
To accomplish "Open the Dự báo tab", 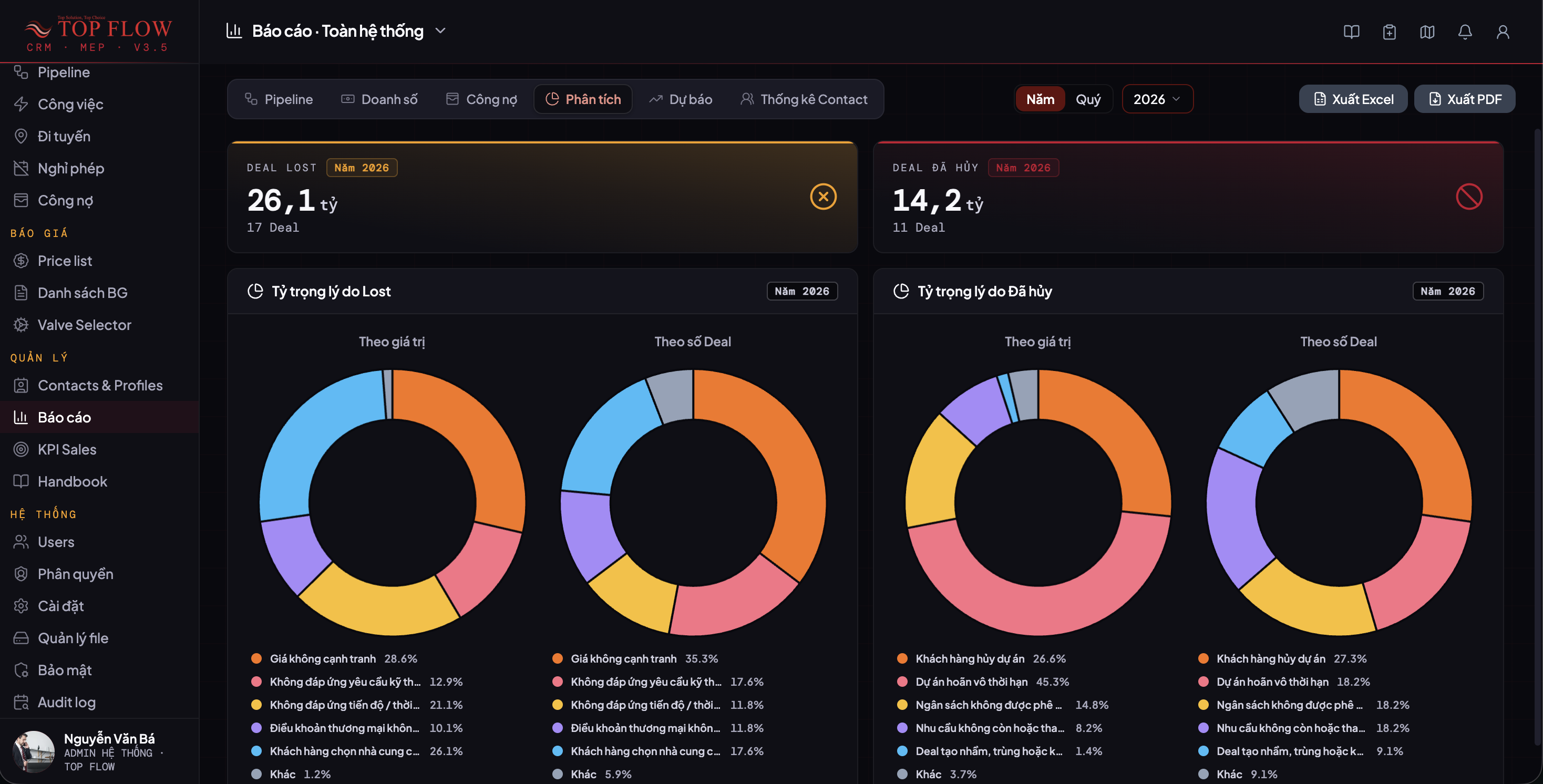I will coord(681,99).
